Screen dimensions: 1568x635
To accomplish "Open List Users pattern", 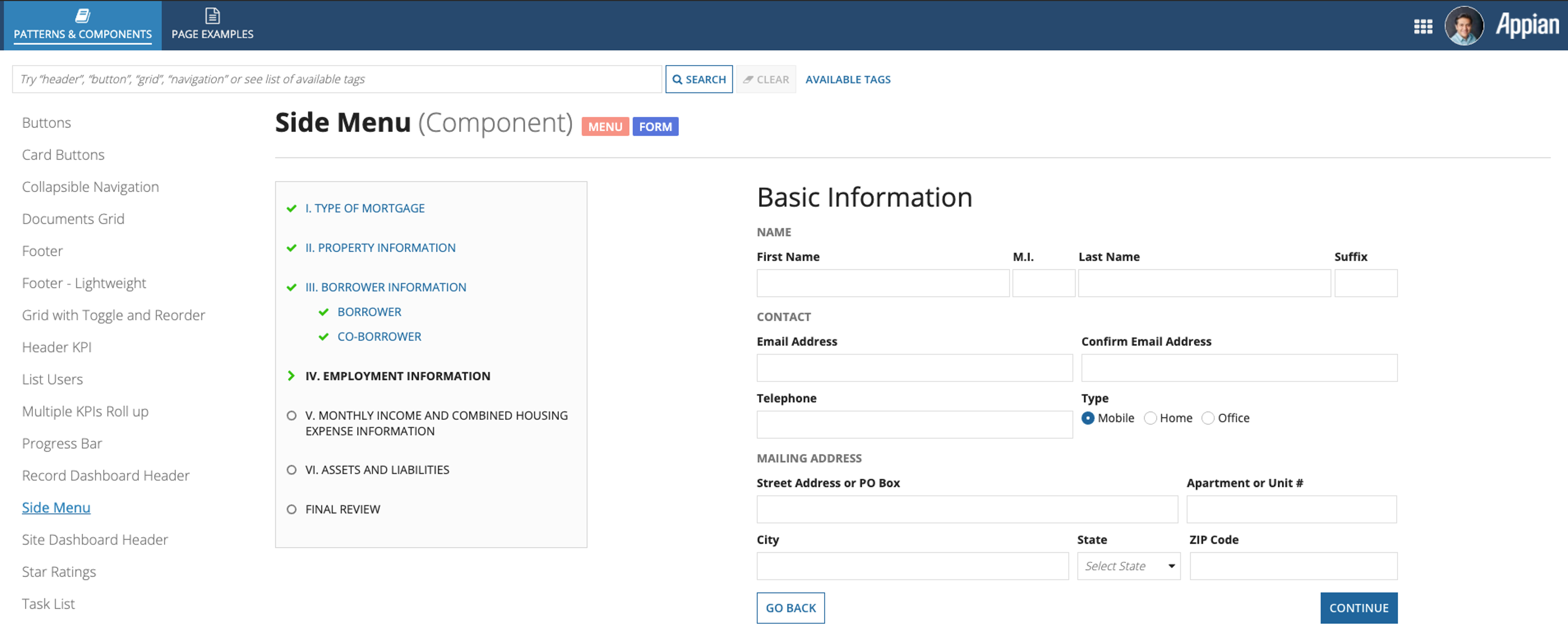I will [x=52, y=380].
